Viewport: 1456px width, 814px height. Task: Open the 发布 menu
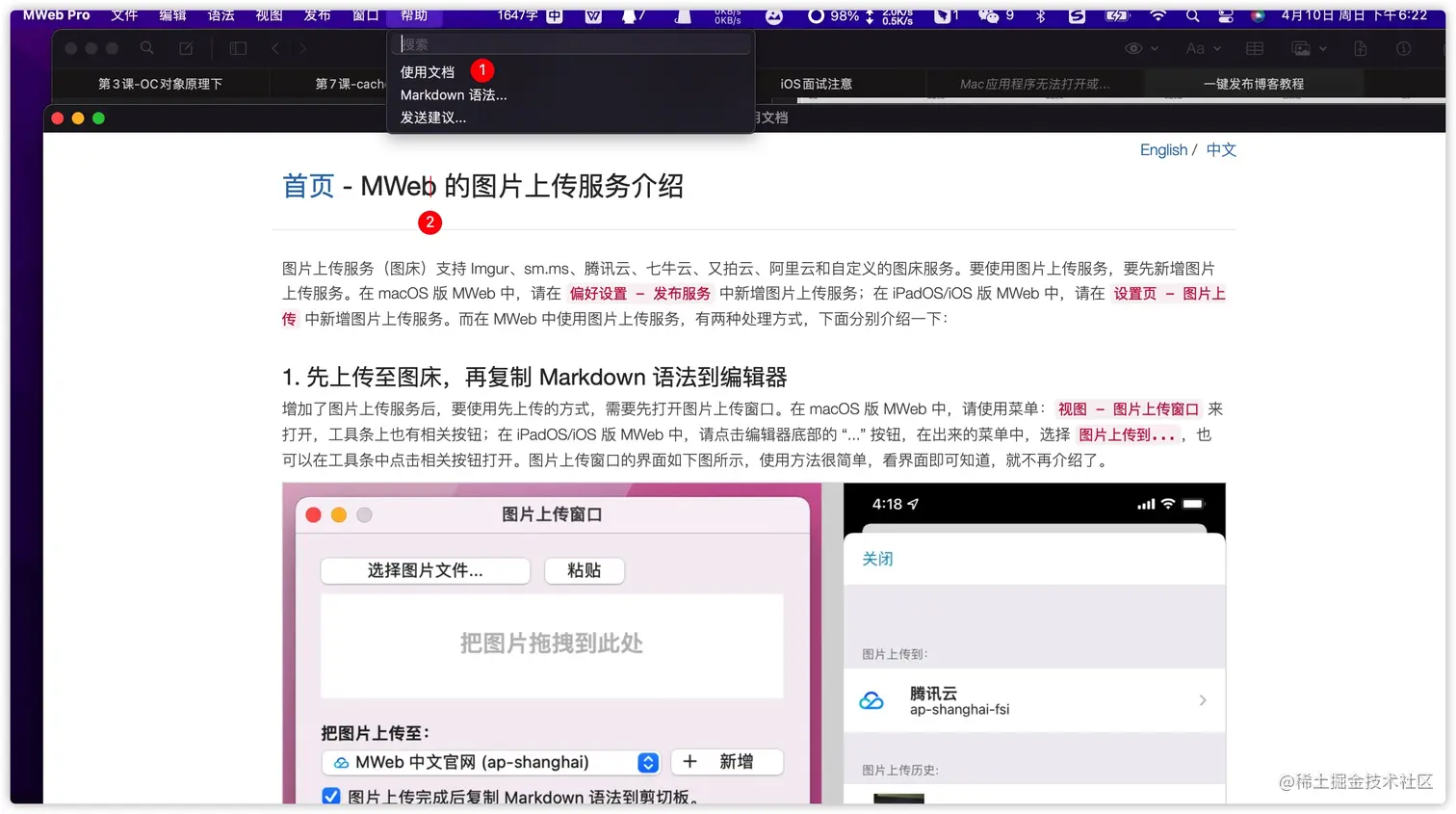(x=317, y=15)
